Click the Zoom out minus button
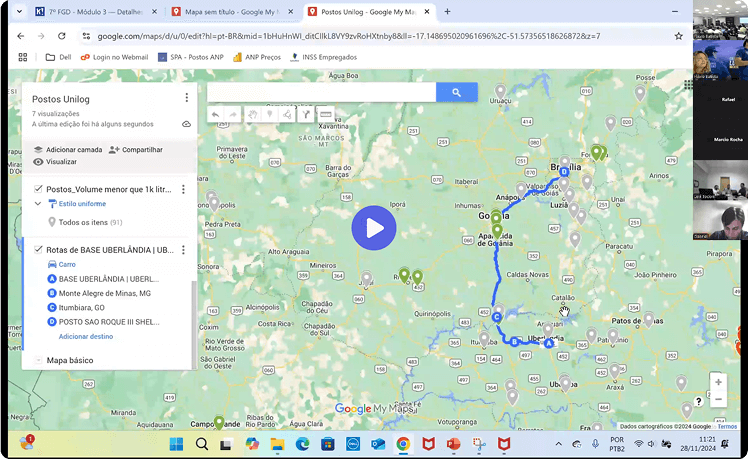This screenshot has height=460, width=749. (718, 399)
